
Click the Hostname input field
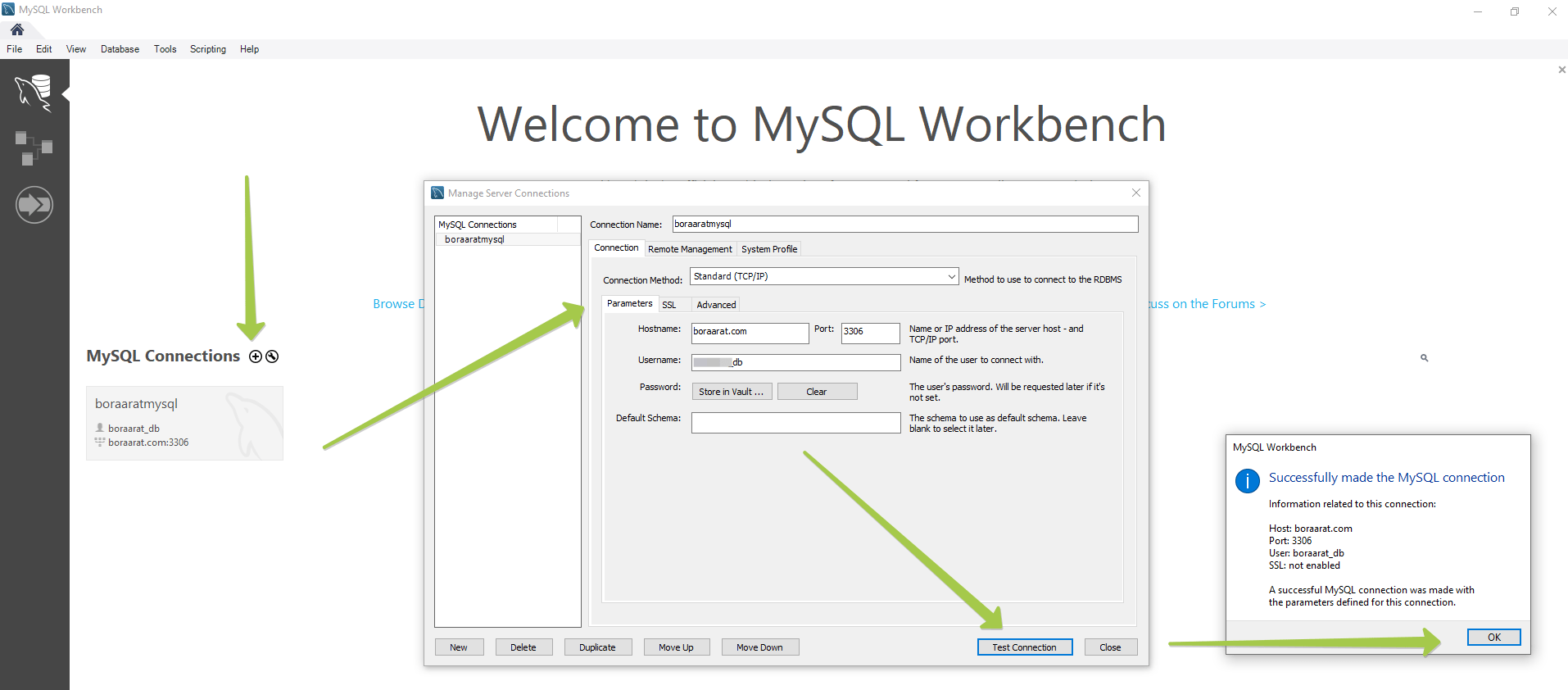pos(750,332)
